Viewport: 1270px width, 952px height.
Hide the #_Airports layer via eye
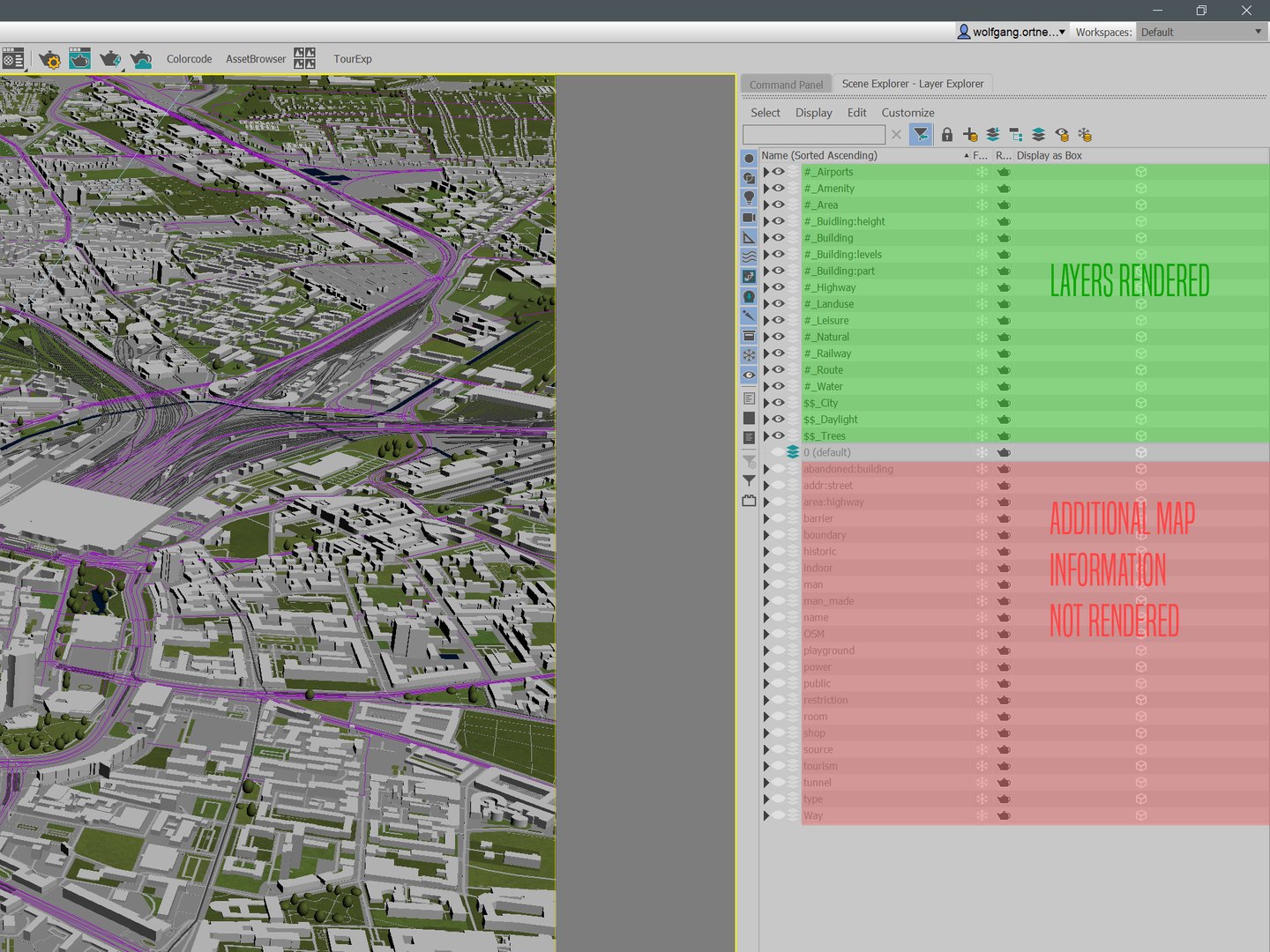(x=779, y=172)
